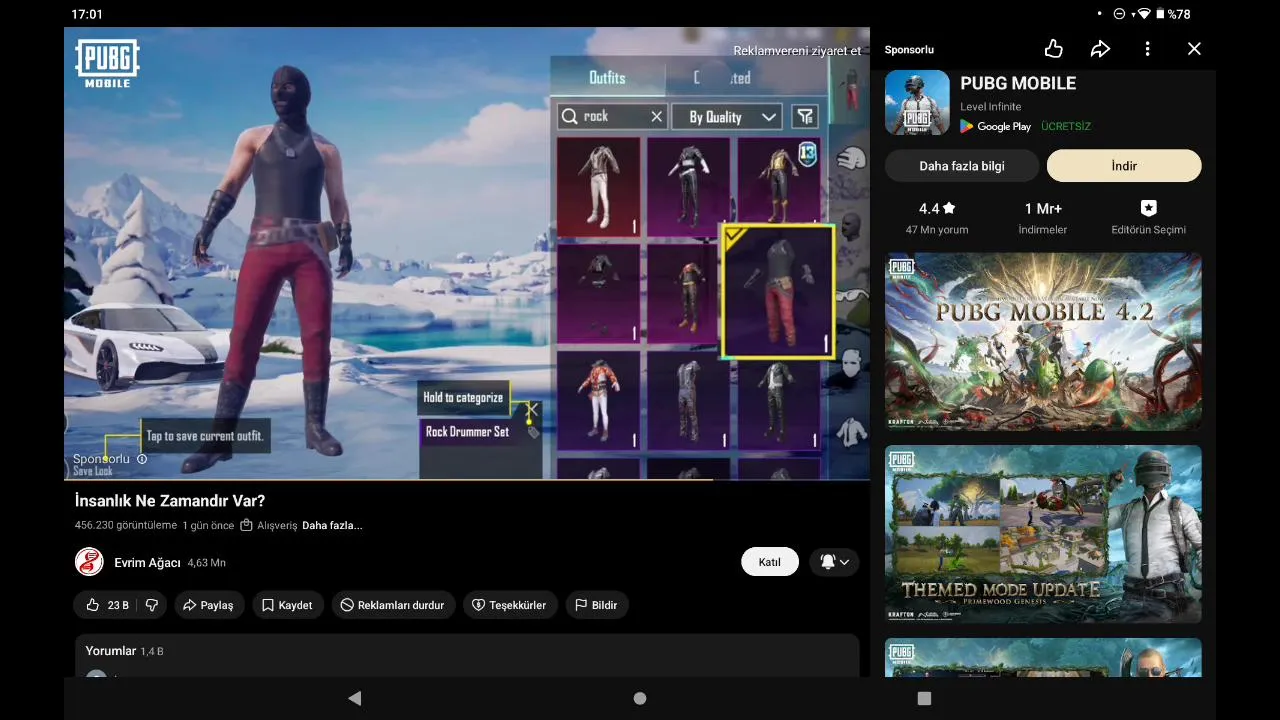The image size is (1280, 720).
Task: Open PUBG MOBILE 4.2 promo image
Action: point(1043,341)
